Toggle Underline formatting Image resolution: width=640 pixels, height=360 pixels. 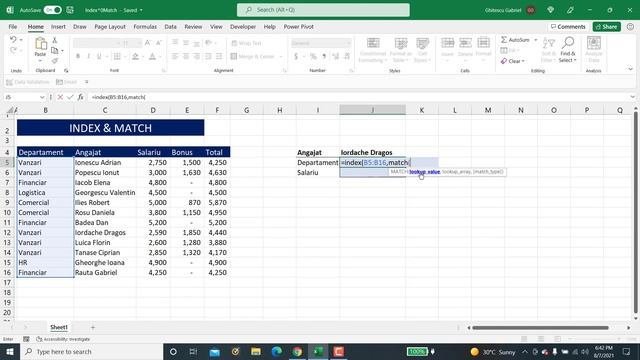[99, 56]
